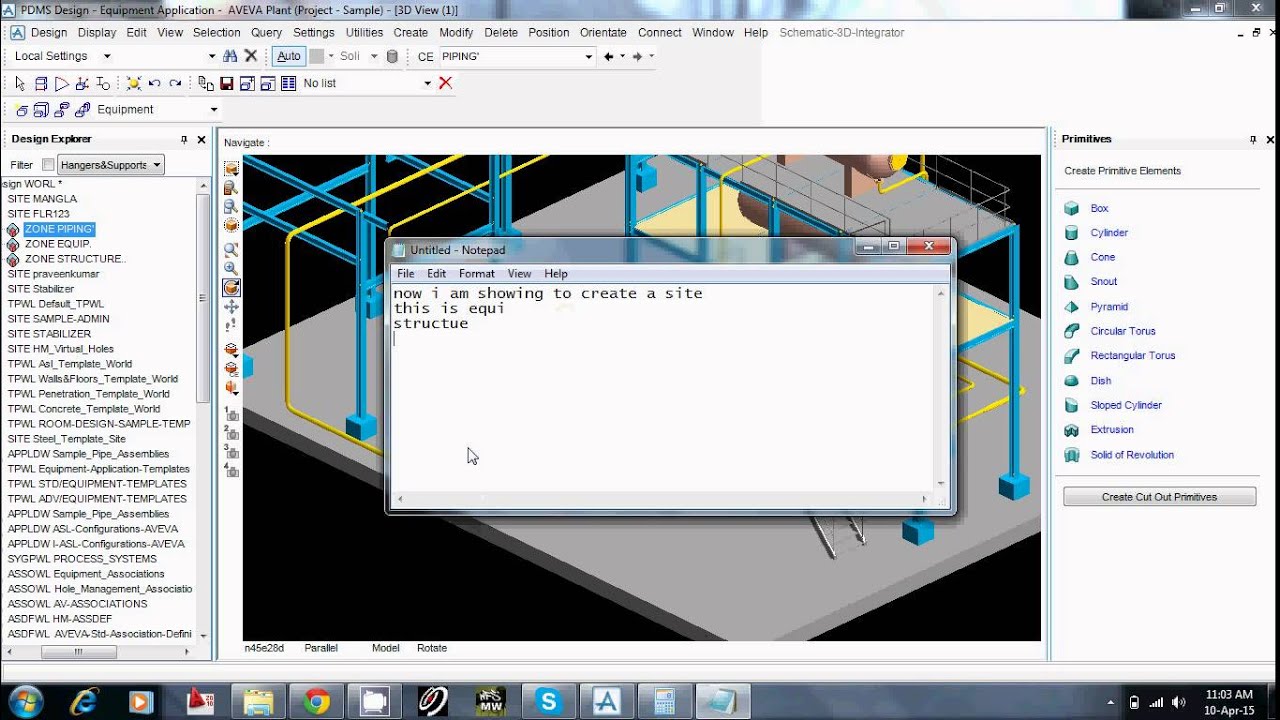Toggle the Auto button in toolbar

(289, 56)
